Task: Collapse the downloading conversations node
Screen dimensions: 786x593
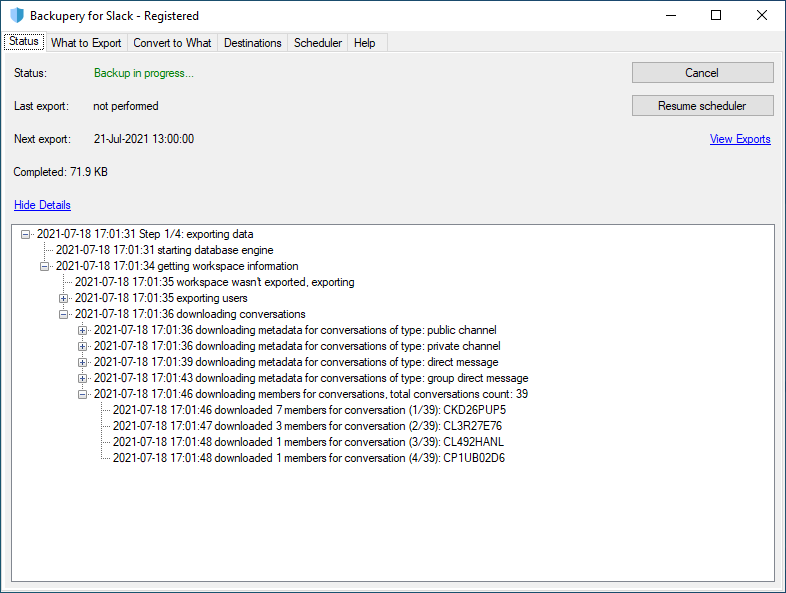Action: coord(64,314)
